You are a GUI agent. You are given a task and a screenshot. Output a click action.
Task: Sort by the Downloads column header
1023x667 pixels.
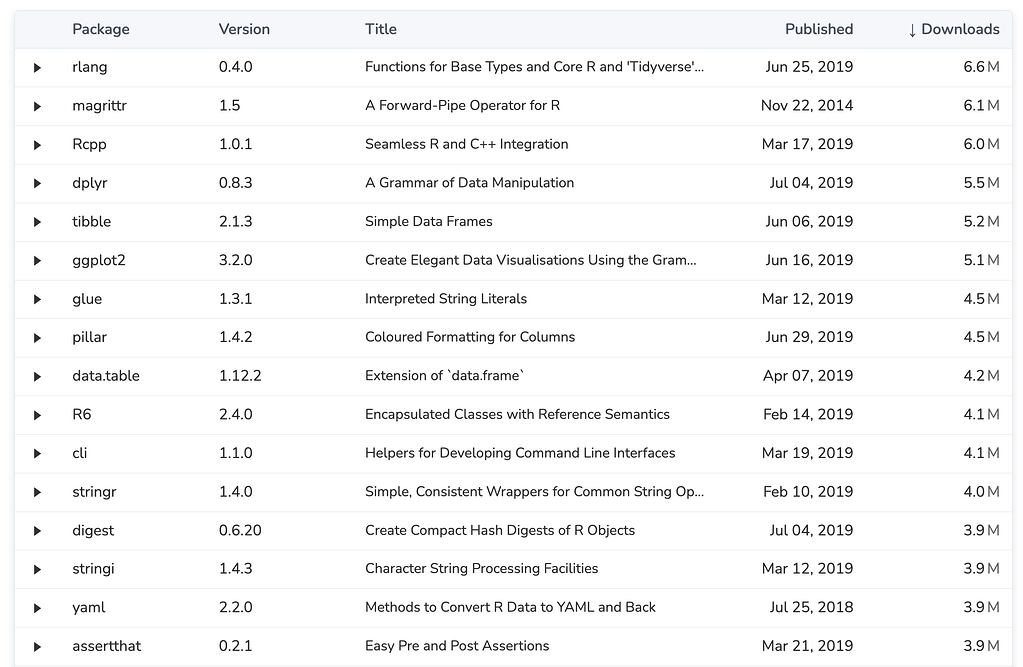pos(953,30)
